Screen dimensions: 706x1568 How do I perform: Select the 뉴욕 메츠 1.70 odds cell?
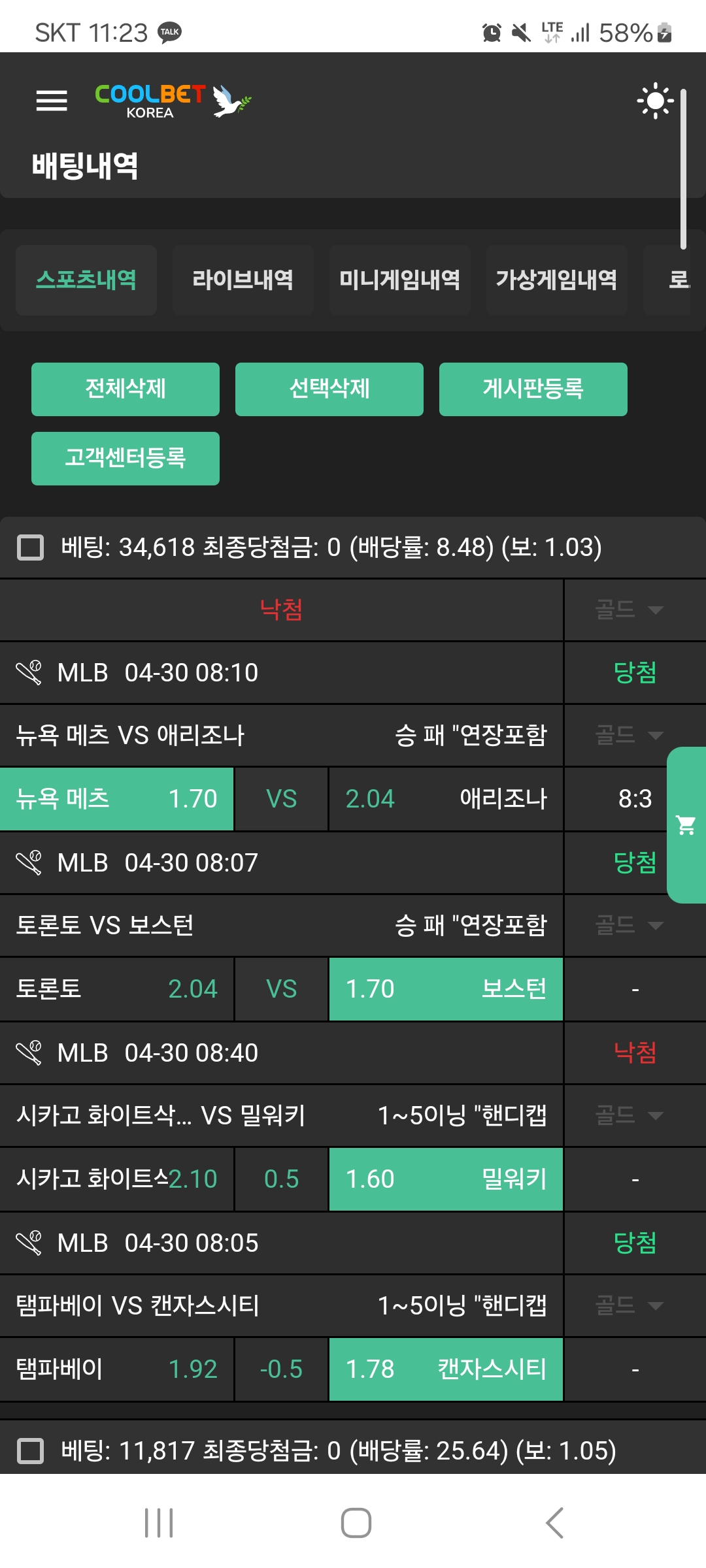click(117, 799)
